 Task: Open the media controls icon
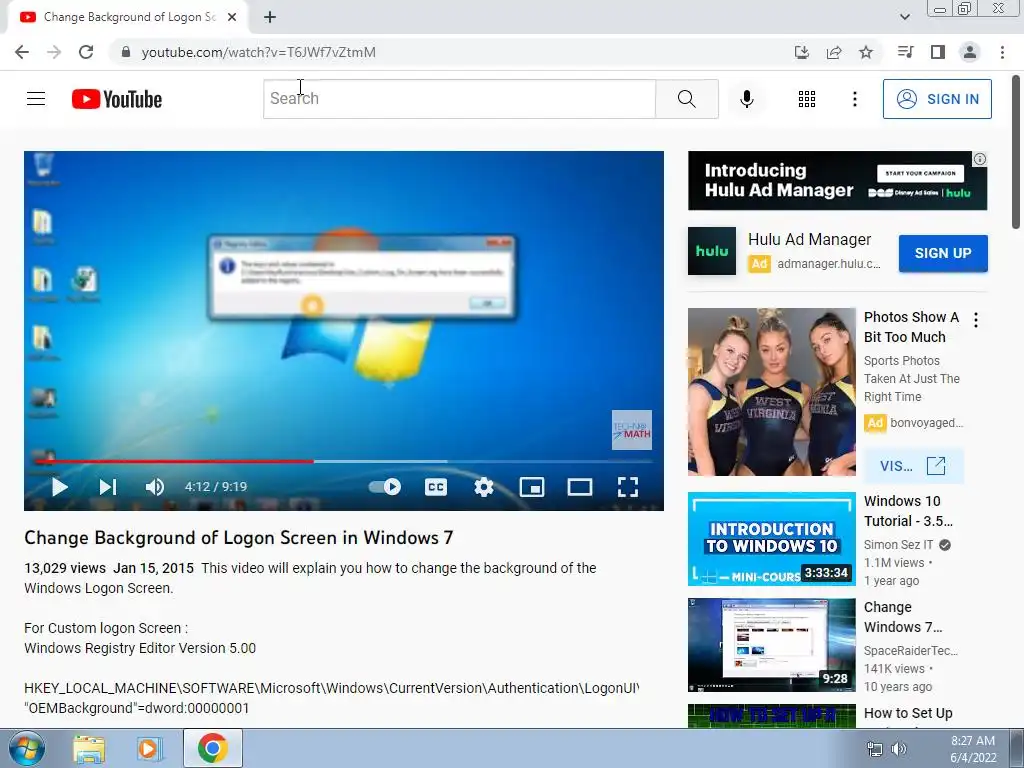(905, 52)
